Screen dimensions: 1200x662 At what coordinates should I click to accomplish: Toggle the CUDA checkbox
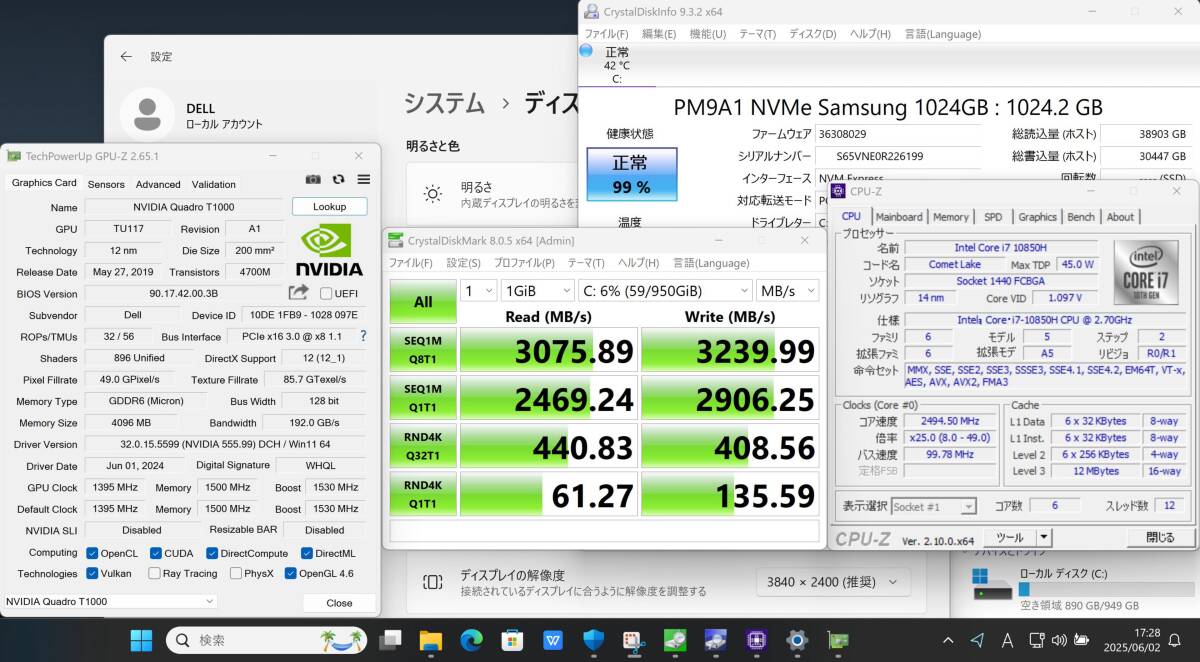pyautogui.click(x=156, y=553)
